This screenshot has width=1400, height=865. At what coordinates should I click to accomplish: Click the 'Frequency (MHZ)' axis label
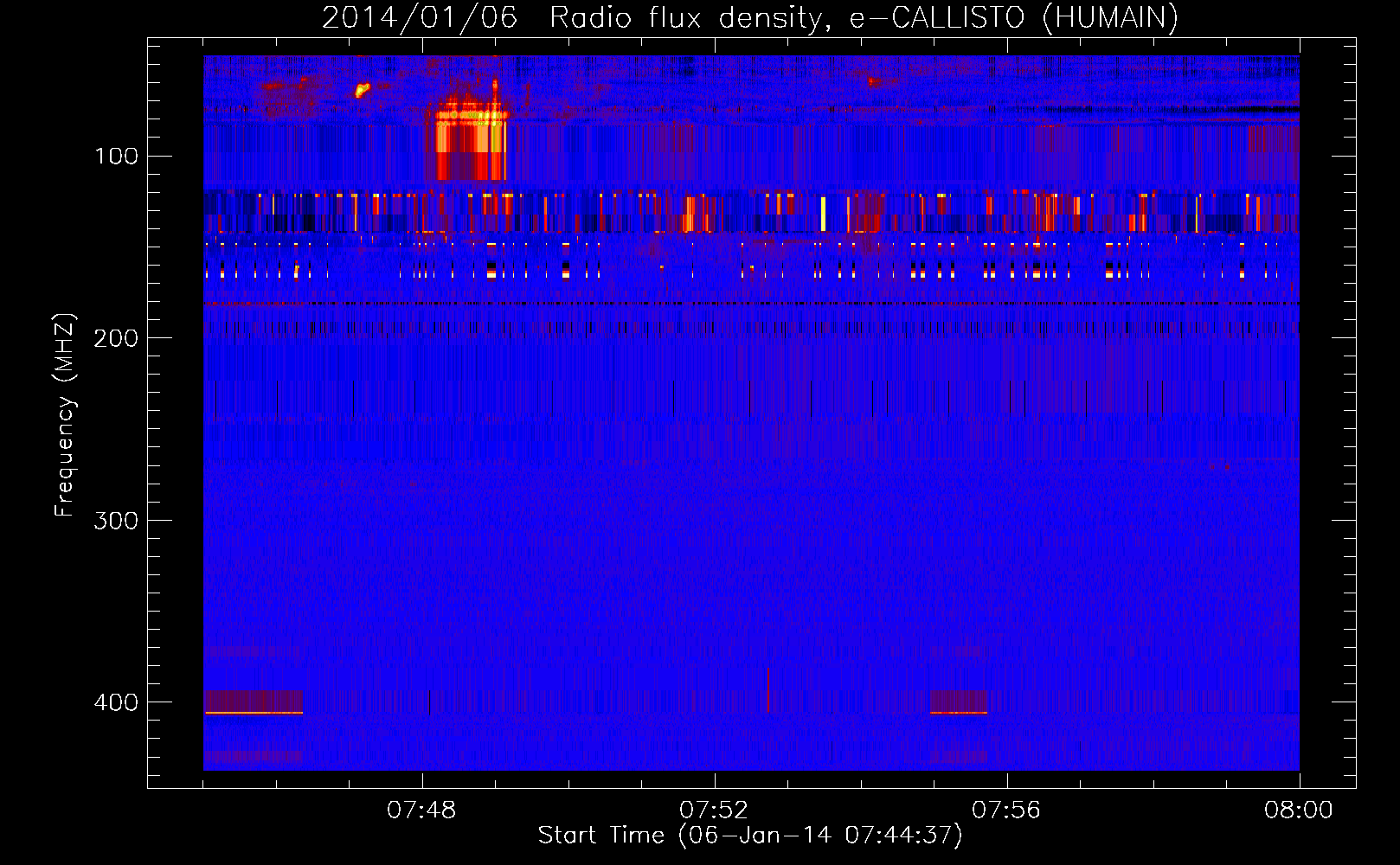65,414
